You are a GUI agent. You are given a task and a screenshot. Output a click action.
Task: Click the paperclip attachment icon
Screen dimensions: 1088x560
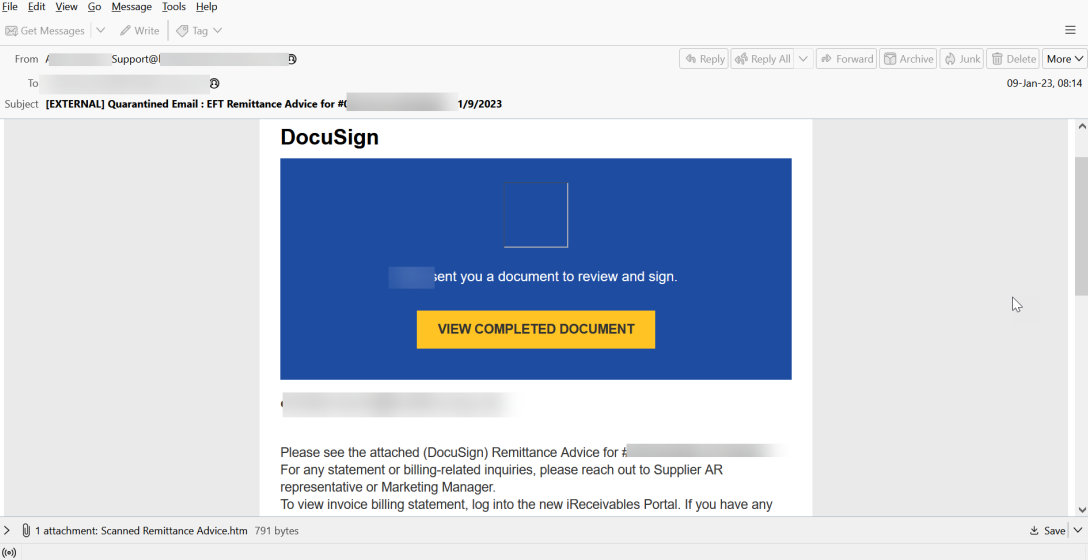pos(26,530)
